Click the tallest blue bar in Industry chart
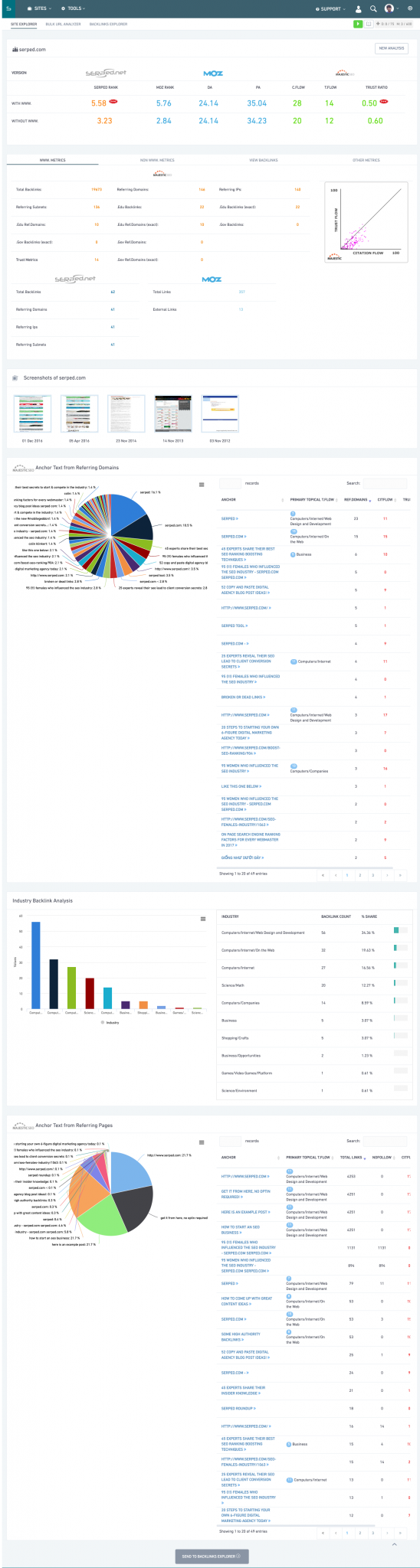Viewport: 420px width, 1568px height. 35,965
